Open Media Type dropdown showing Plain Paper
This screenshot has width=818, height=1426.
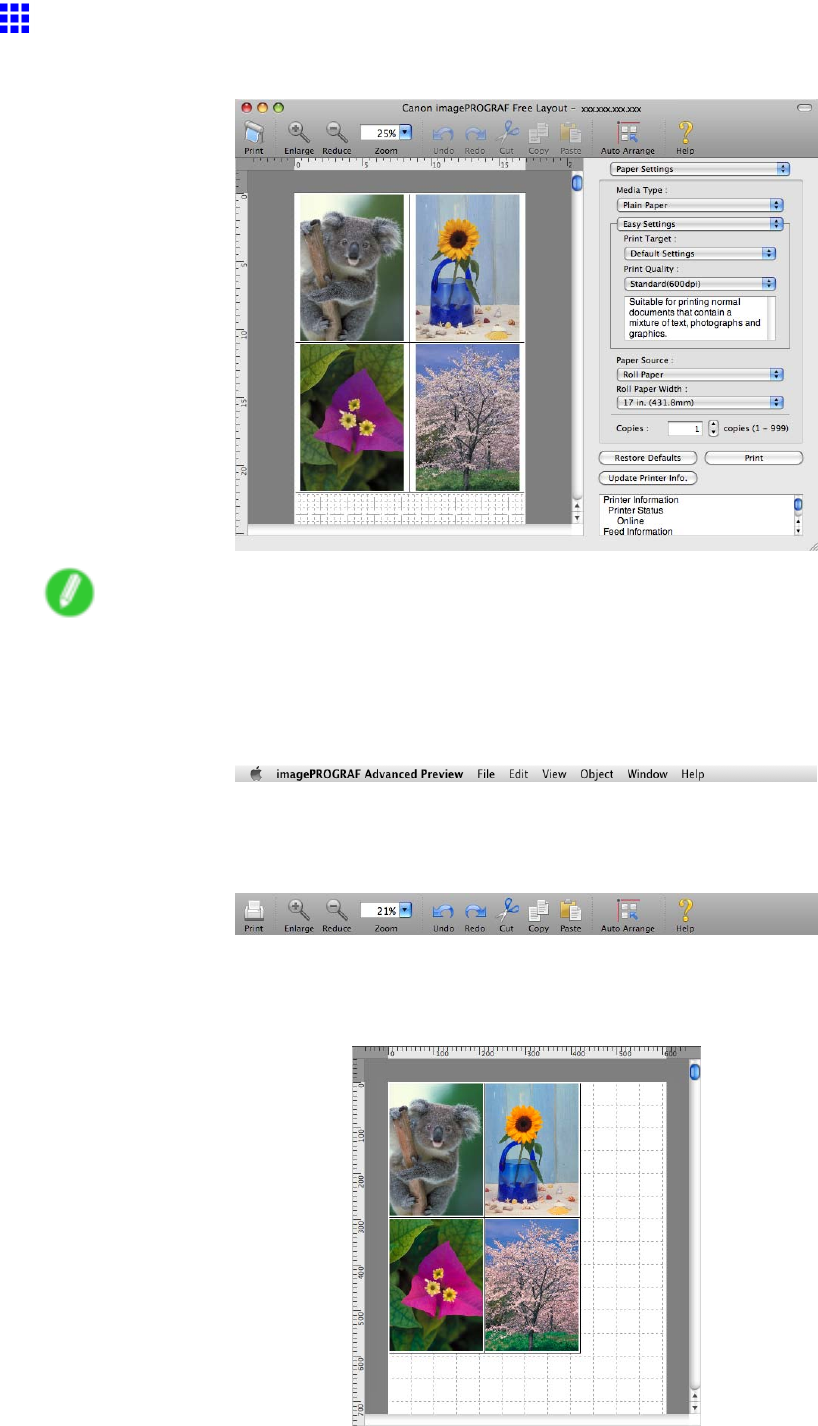[x=700, y=204]
